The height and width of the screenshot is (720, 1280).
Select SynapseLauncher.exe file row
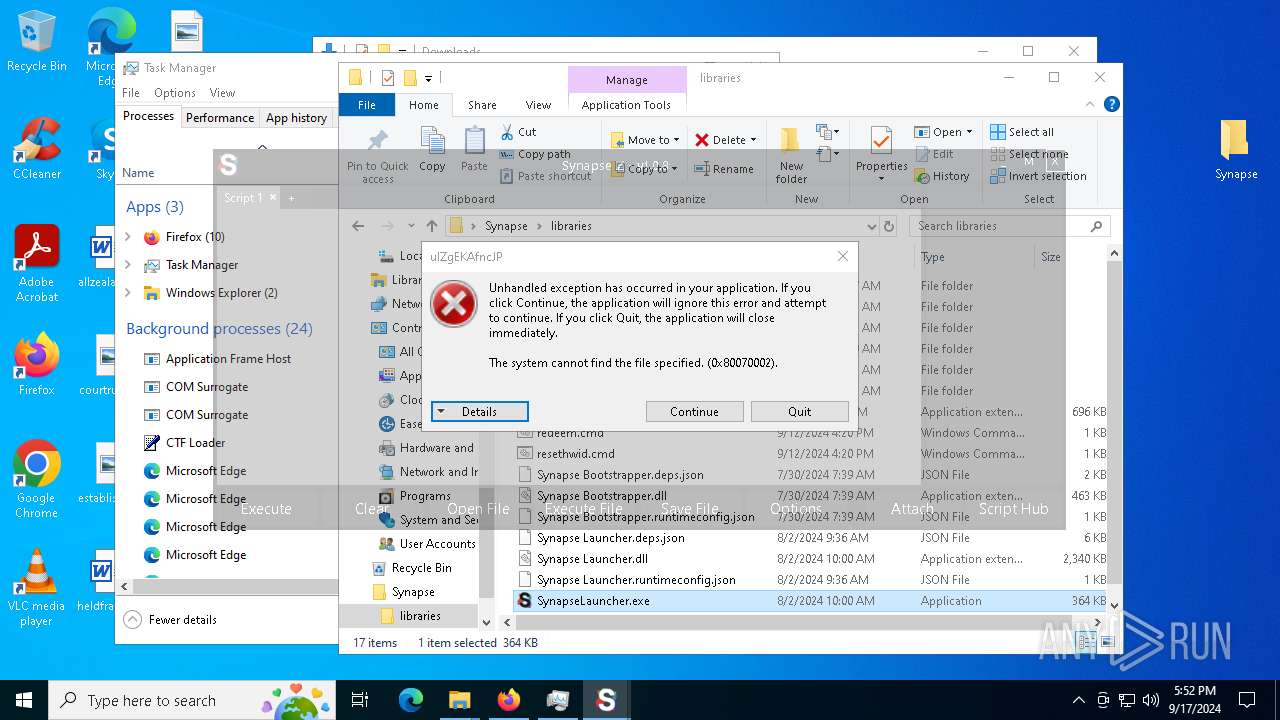point(810,601)
